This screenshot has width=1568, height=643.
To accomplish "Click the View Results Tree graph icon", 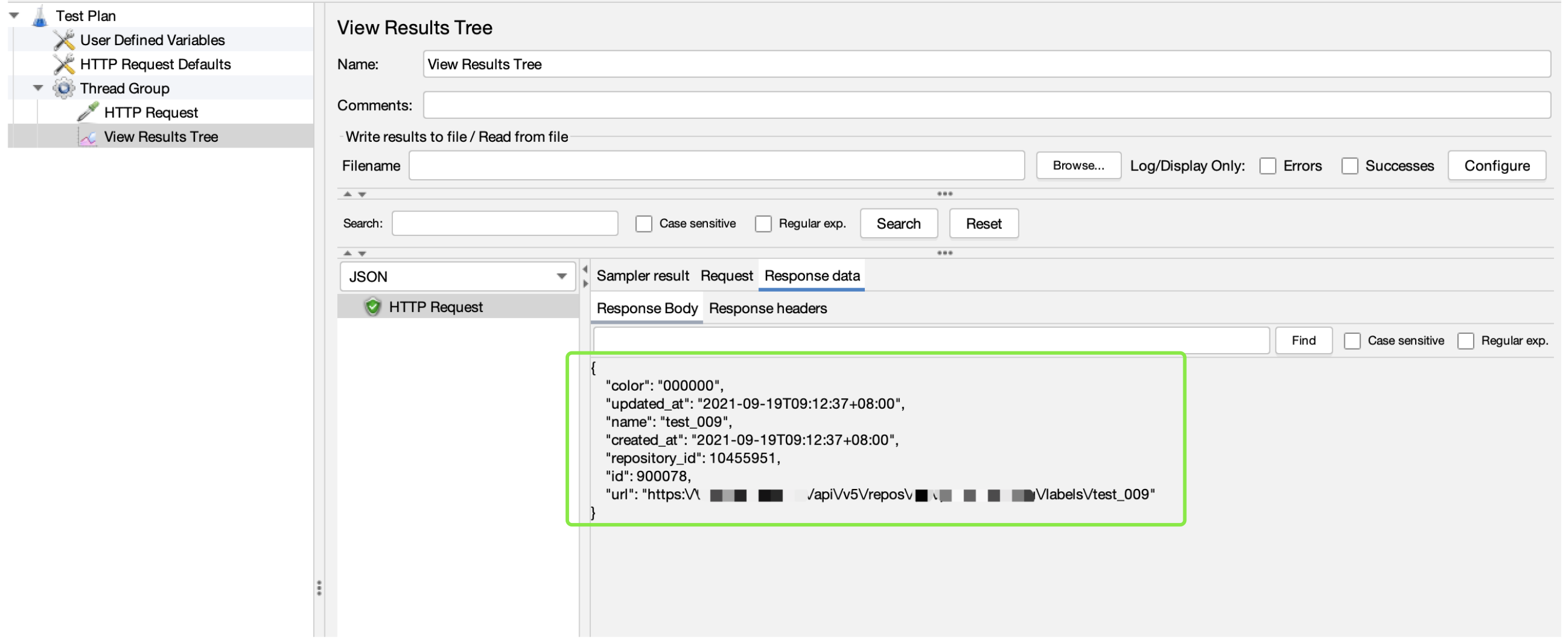I will click(88, 138).
